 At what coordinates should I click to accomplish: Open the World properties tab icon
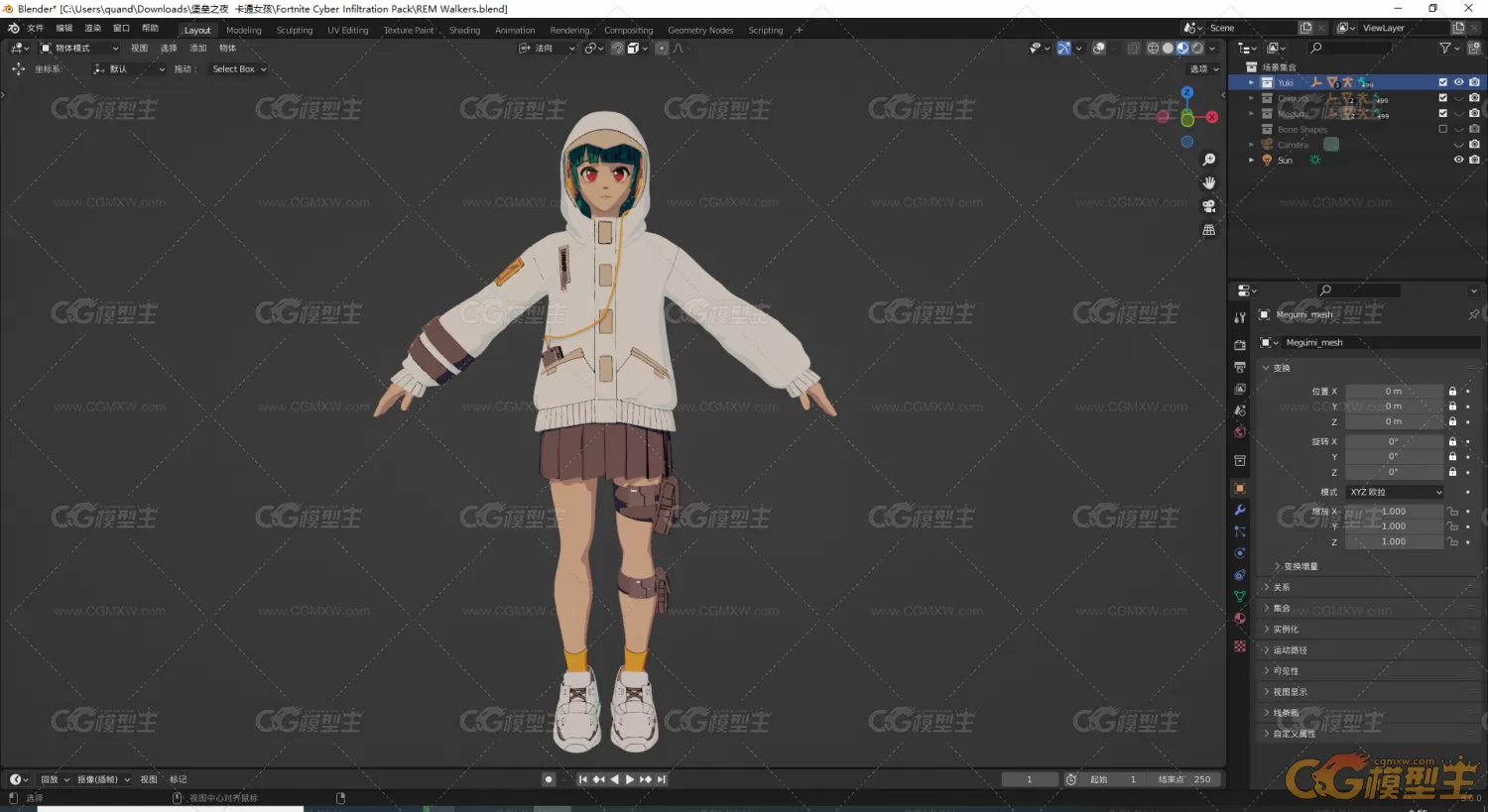tap(1240, 432)
